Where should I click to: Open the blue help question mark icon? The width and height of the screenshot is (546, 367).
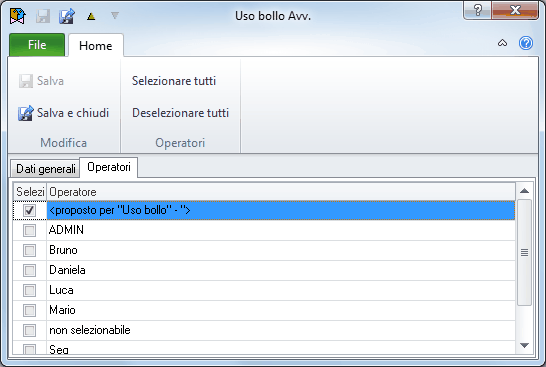click(x=525, y=43)
